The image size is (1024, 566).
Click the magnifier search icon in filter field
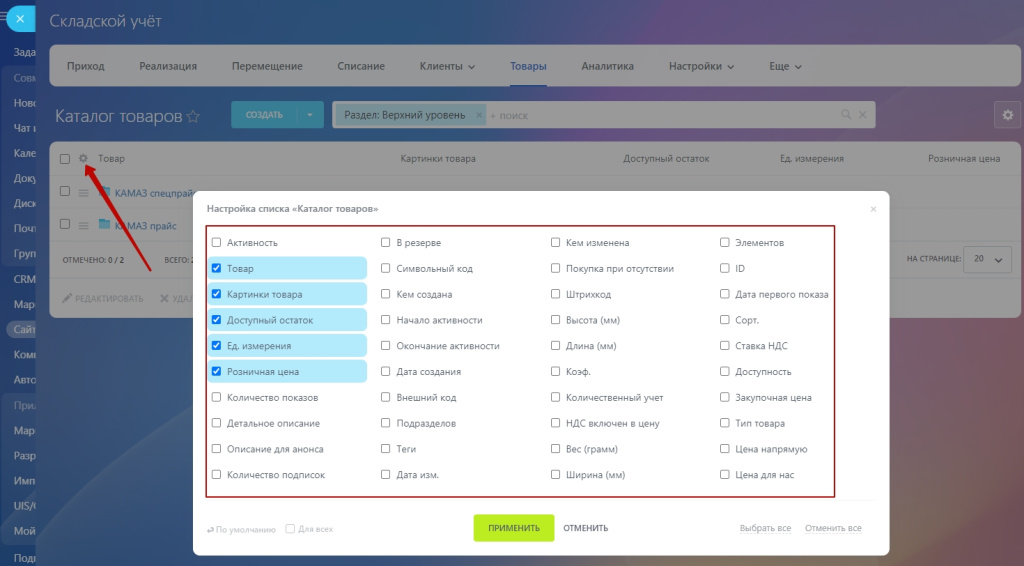(x=844, y=116)
